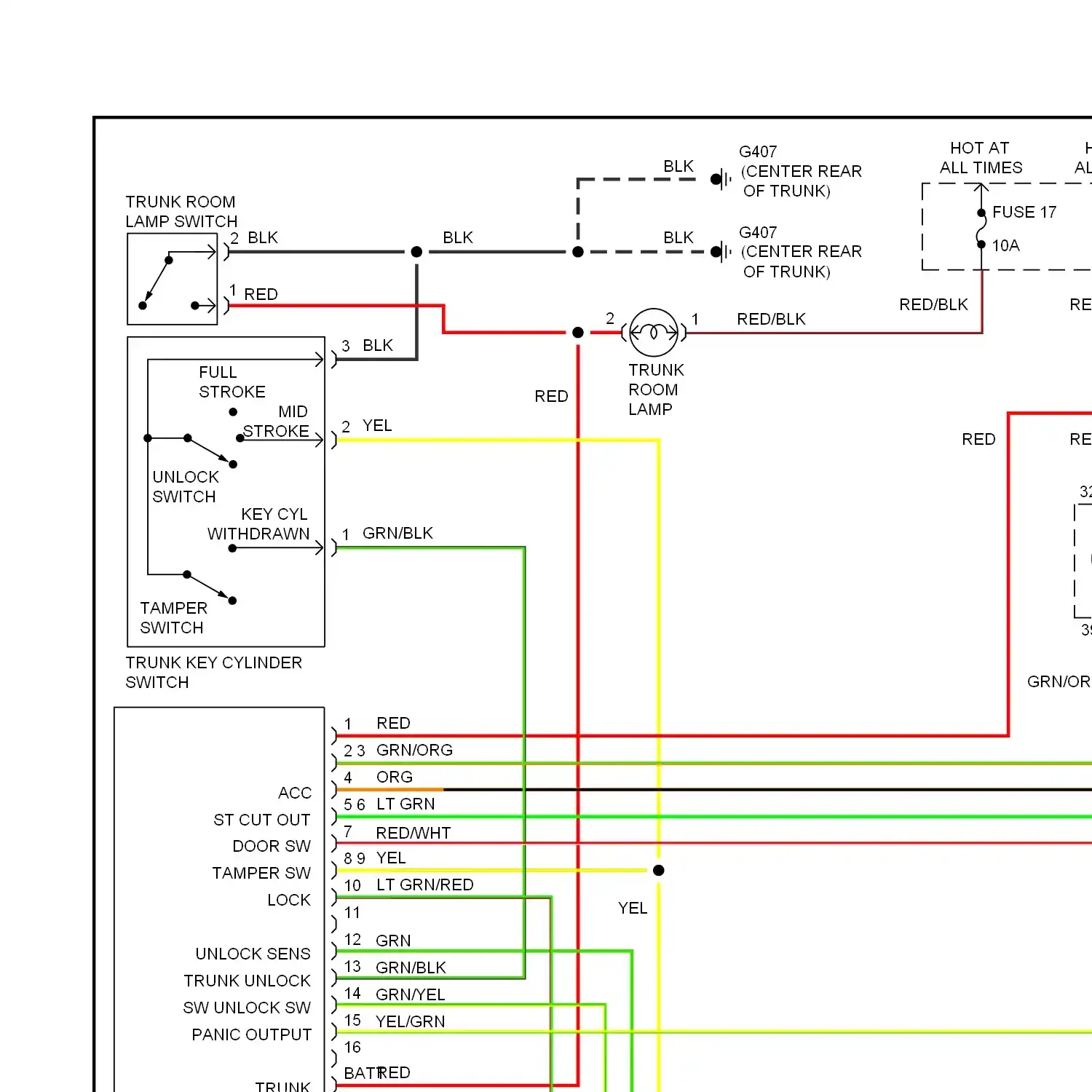Click the 'SW UNLOCK SW' terminal label
This screenshot has width=1092, height=1092.
click(x=247, y=1008)
